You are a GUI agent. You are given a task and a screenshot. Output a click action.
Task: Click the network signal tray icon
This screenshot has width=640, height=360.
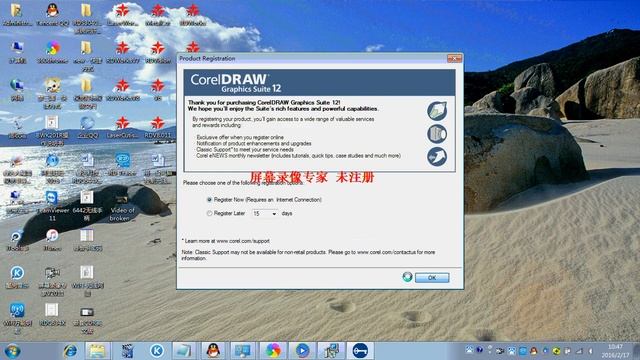pos(579,351)
